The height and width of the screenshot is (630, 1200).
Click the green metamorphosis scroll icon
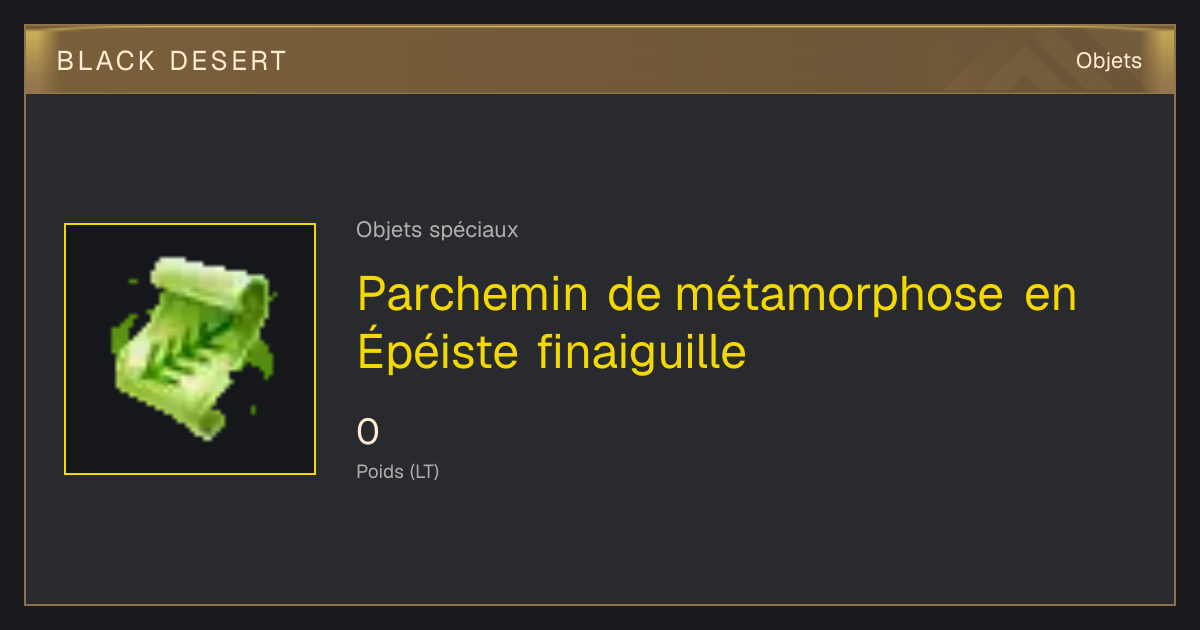(190, 349)
